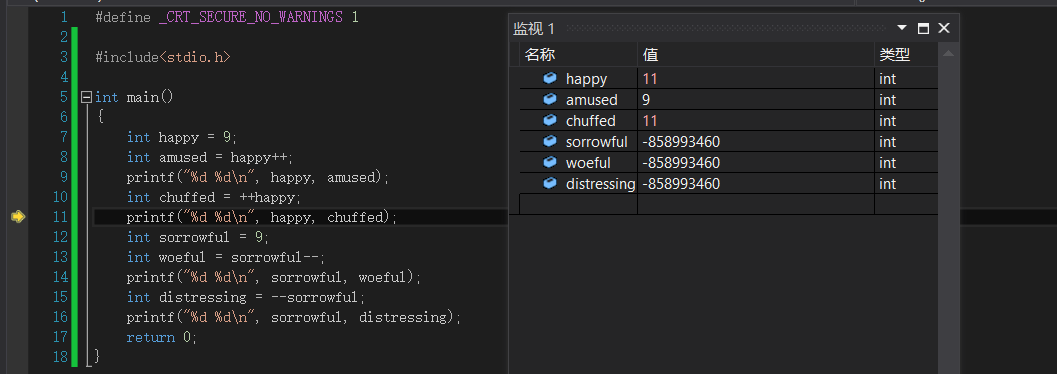Click line number 12 in the gutter

pyautogui.click(x=60, y=237)
